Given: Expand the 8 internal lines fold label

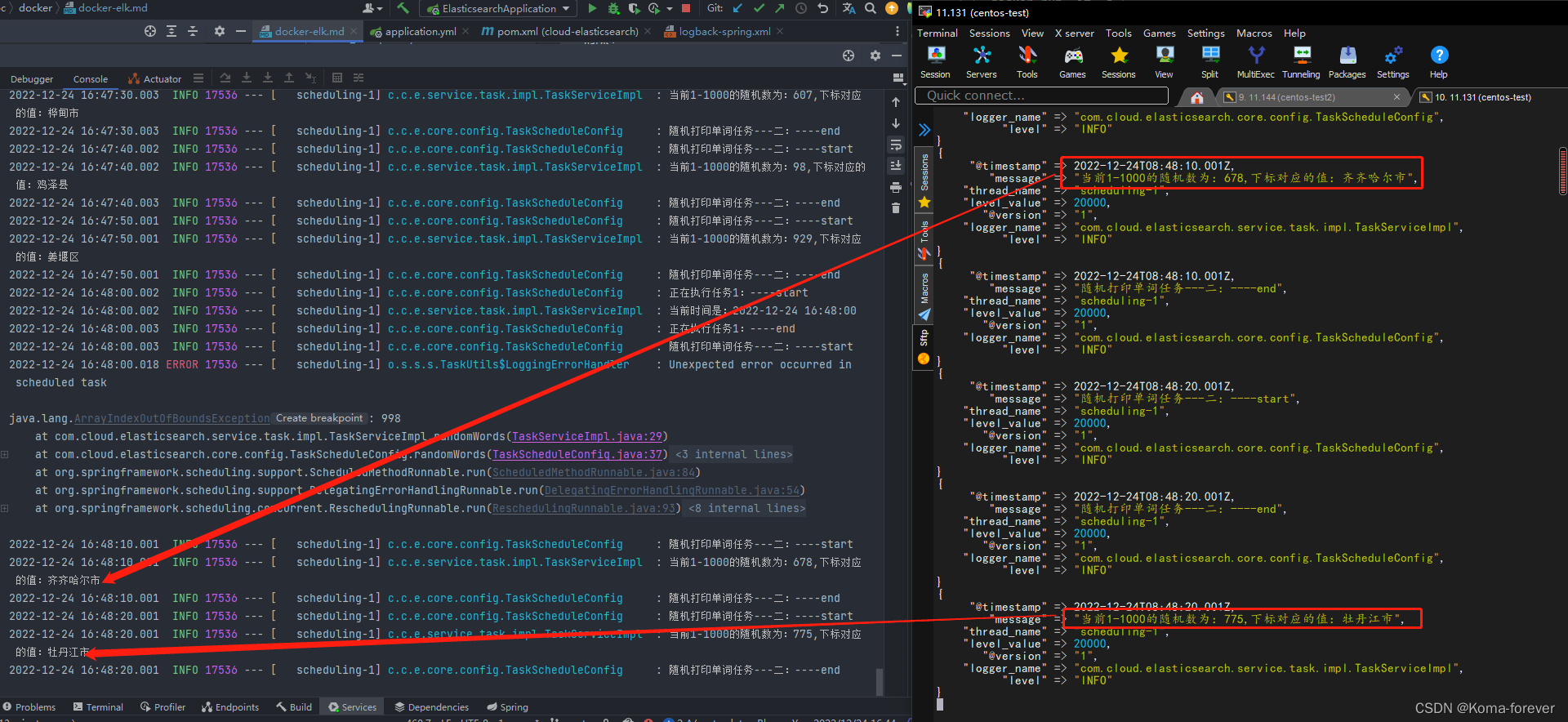Looking at the screenshot, I should click(746, 508).
